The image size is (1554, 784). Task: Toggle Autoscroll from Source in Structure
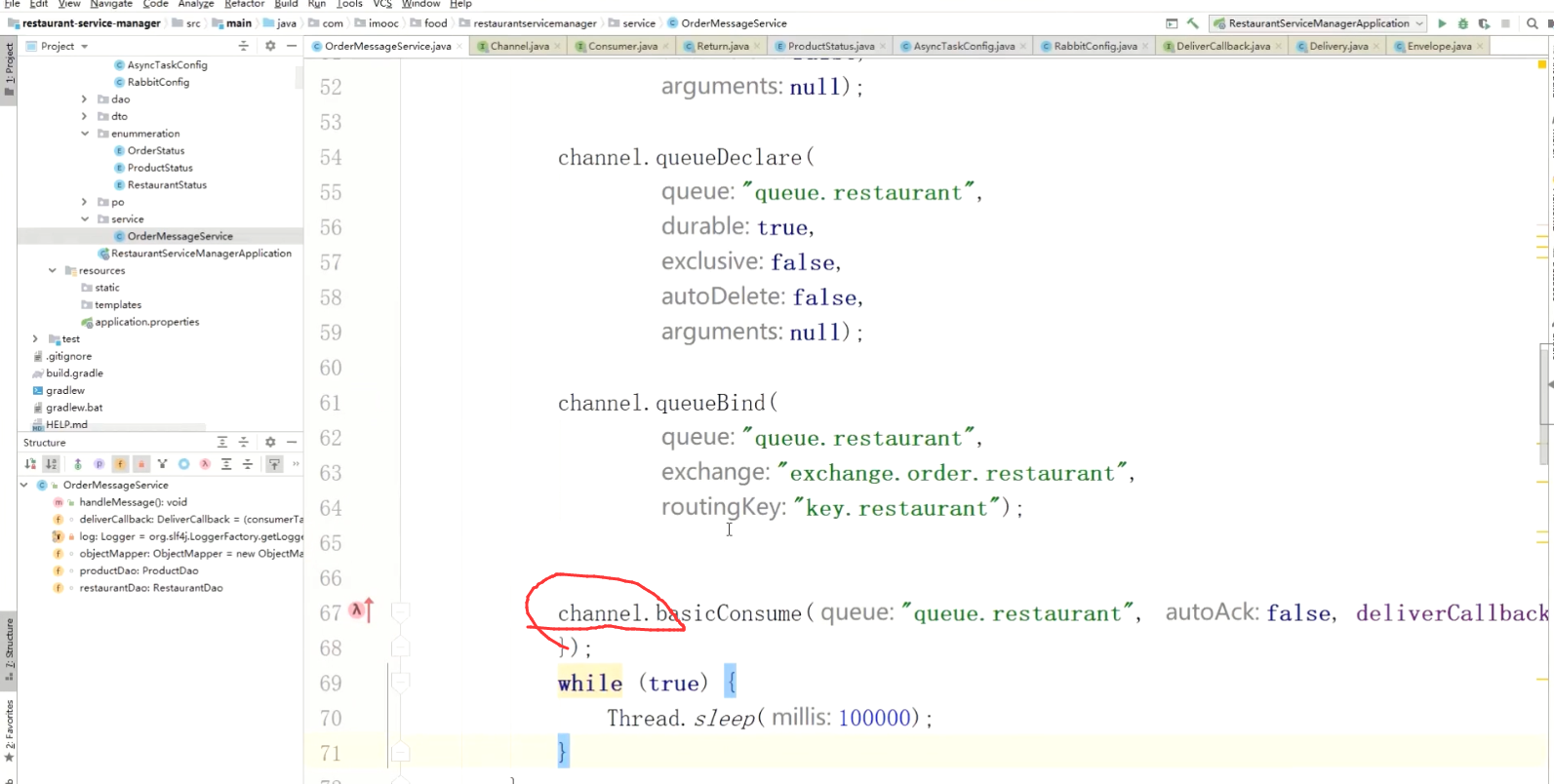[274, 464]
